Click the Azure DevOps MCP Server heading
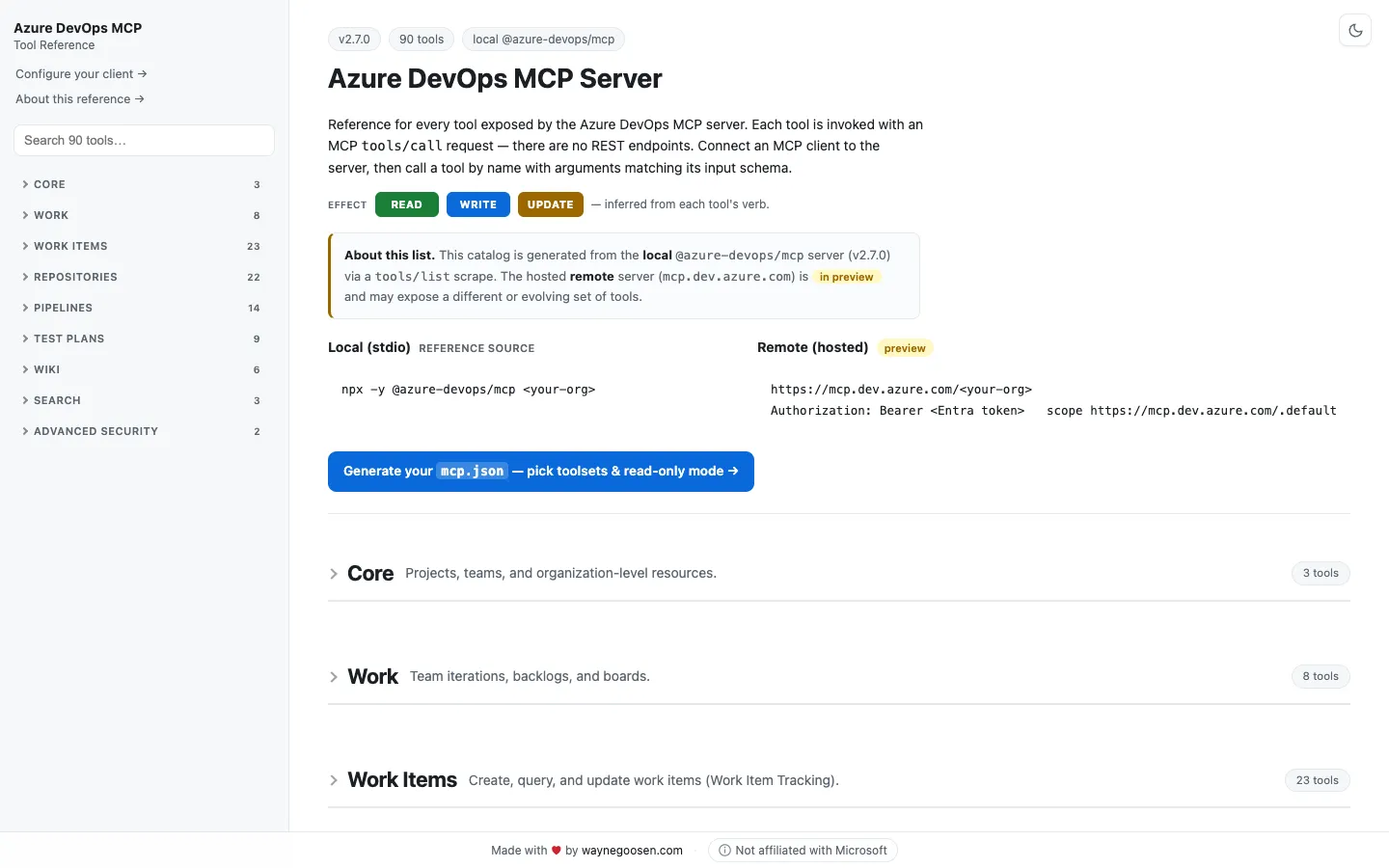The height and width of the screenshot is (868, 1389). point(495,79)
